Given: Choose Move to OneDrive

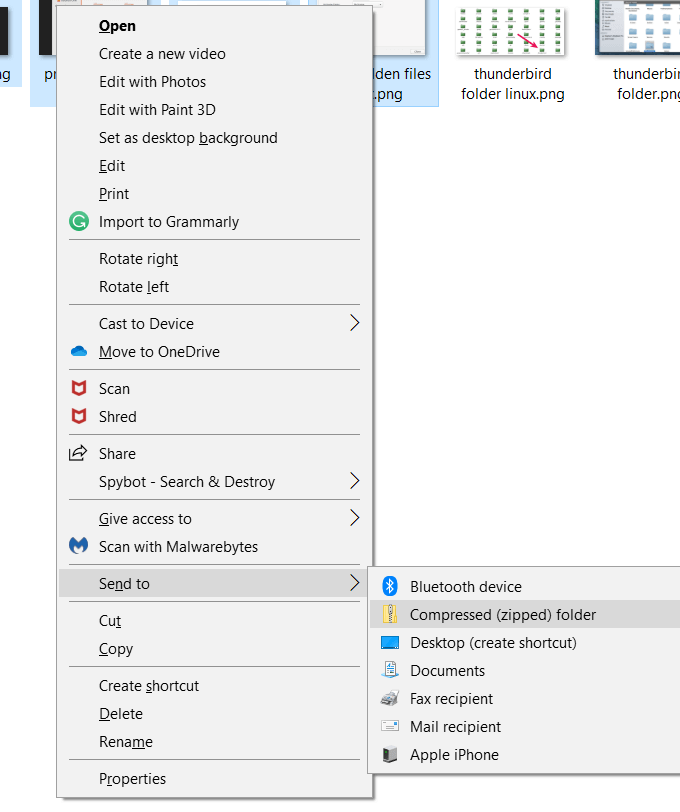Looking at the screenshot, I should pyautogui.click(x=214, y=352).
